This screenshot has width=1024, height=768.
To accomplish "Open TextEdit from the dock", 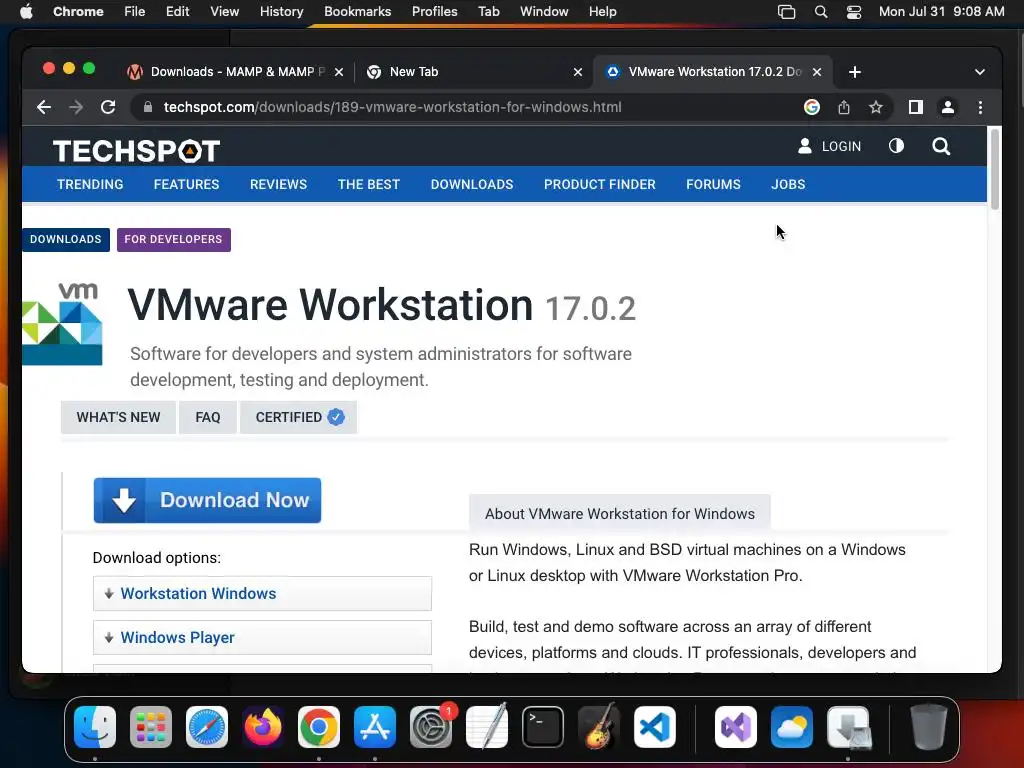I will [x=487, y=726].
